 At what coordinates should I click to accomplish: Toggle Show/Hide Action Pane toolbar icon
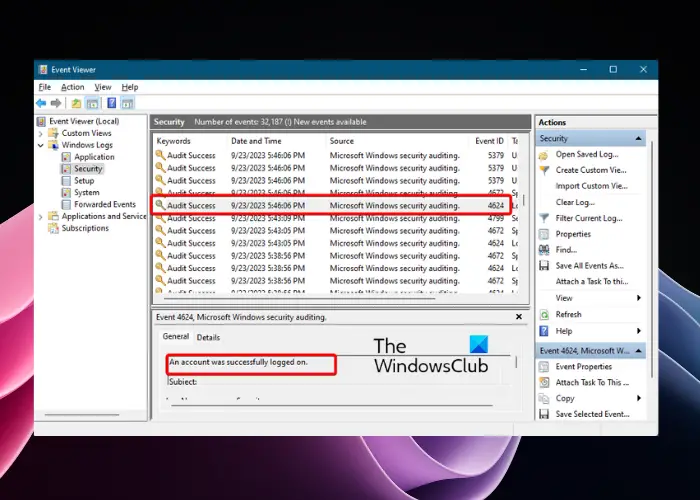[x=127, y=104]
